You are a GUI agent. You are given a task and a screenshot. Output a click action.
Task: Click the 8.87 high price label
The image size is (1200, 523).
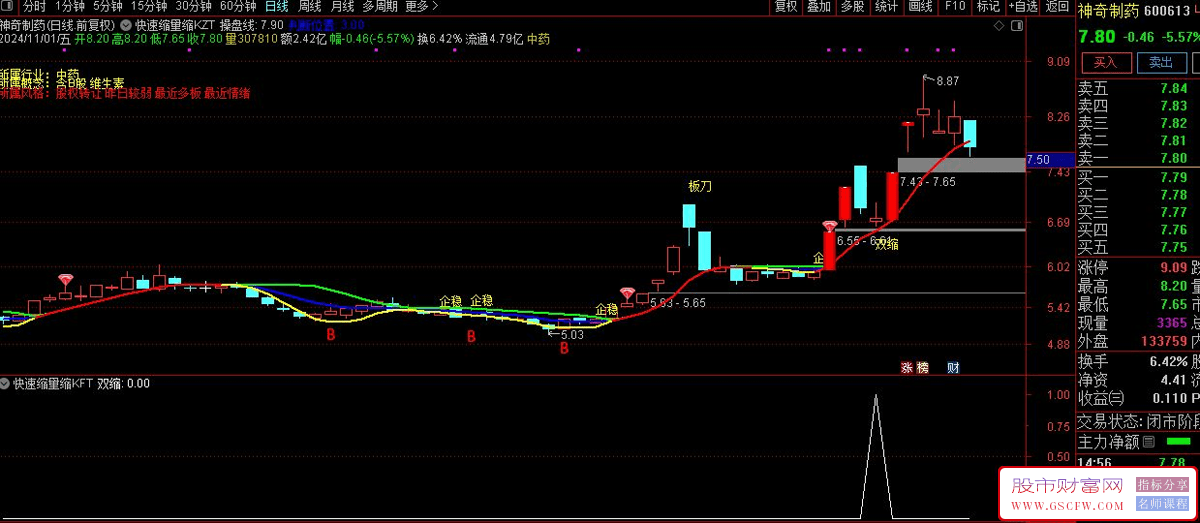pyautogui.click(x=948, y=81)
